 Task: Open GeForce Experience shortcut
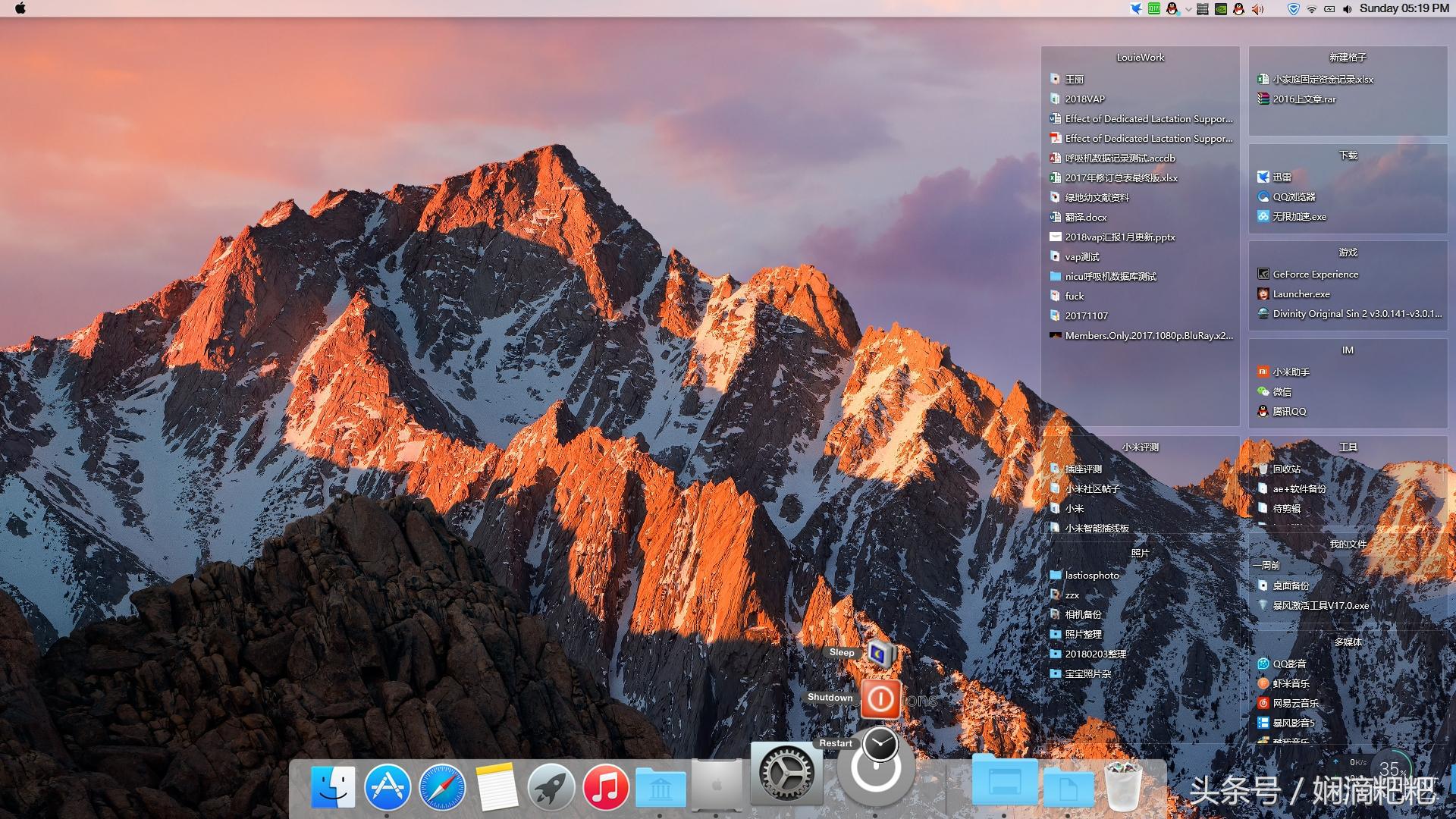[x=1315, y=275]
